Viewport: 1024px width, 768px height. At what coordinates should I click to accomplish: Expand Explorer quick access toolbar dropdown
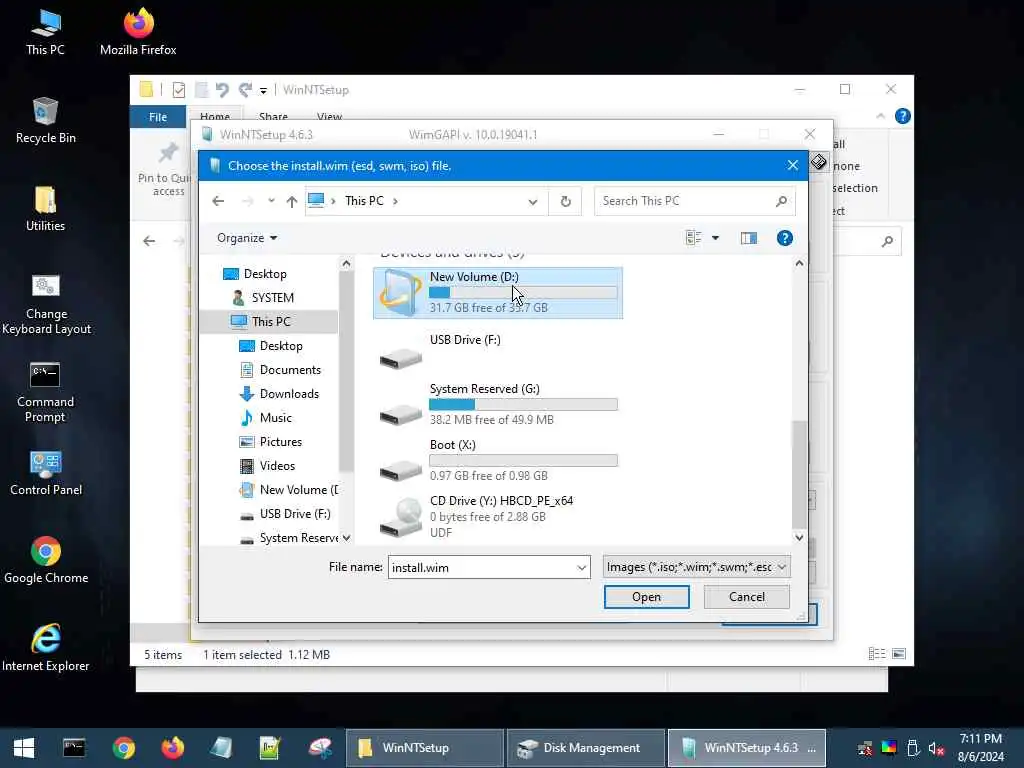point(263,90)
